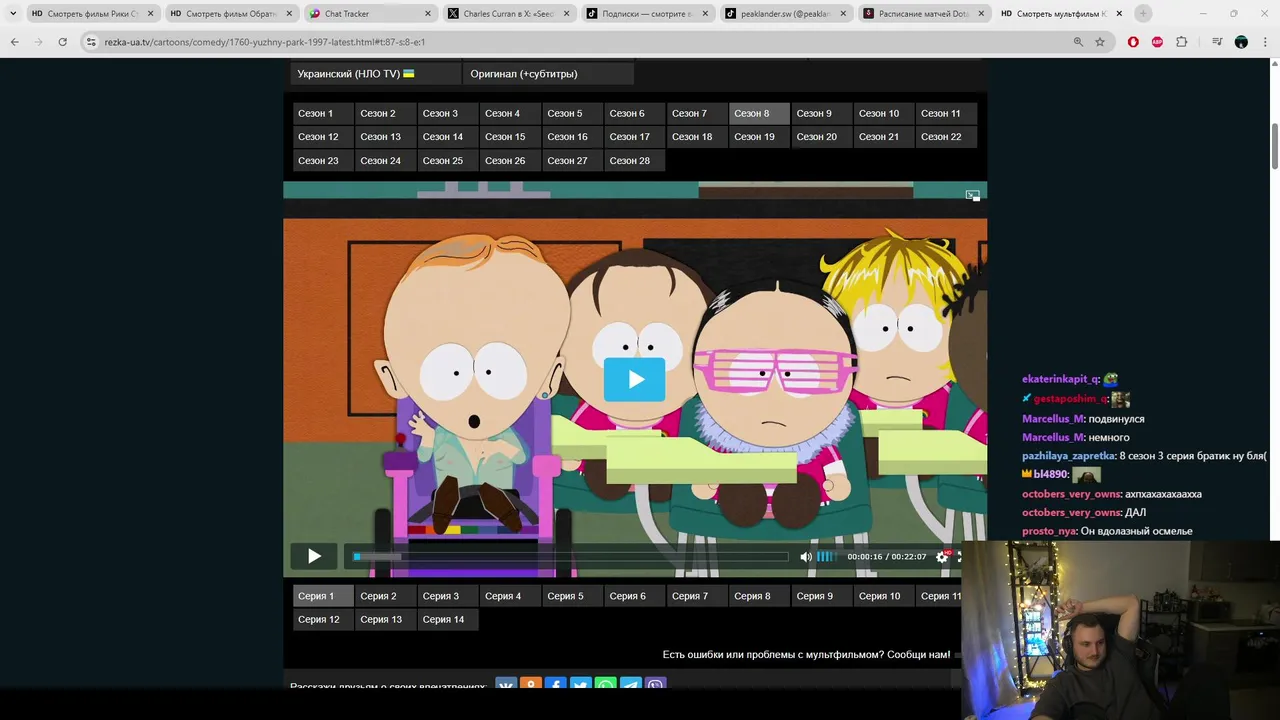Viewport: 1280px width, 720px height.
Task: Go back with the browser back arrow
Action: click(14, 42)
